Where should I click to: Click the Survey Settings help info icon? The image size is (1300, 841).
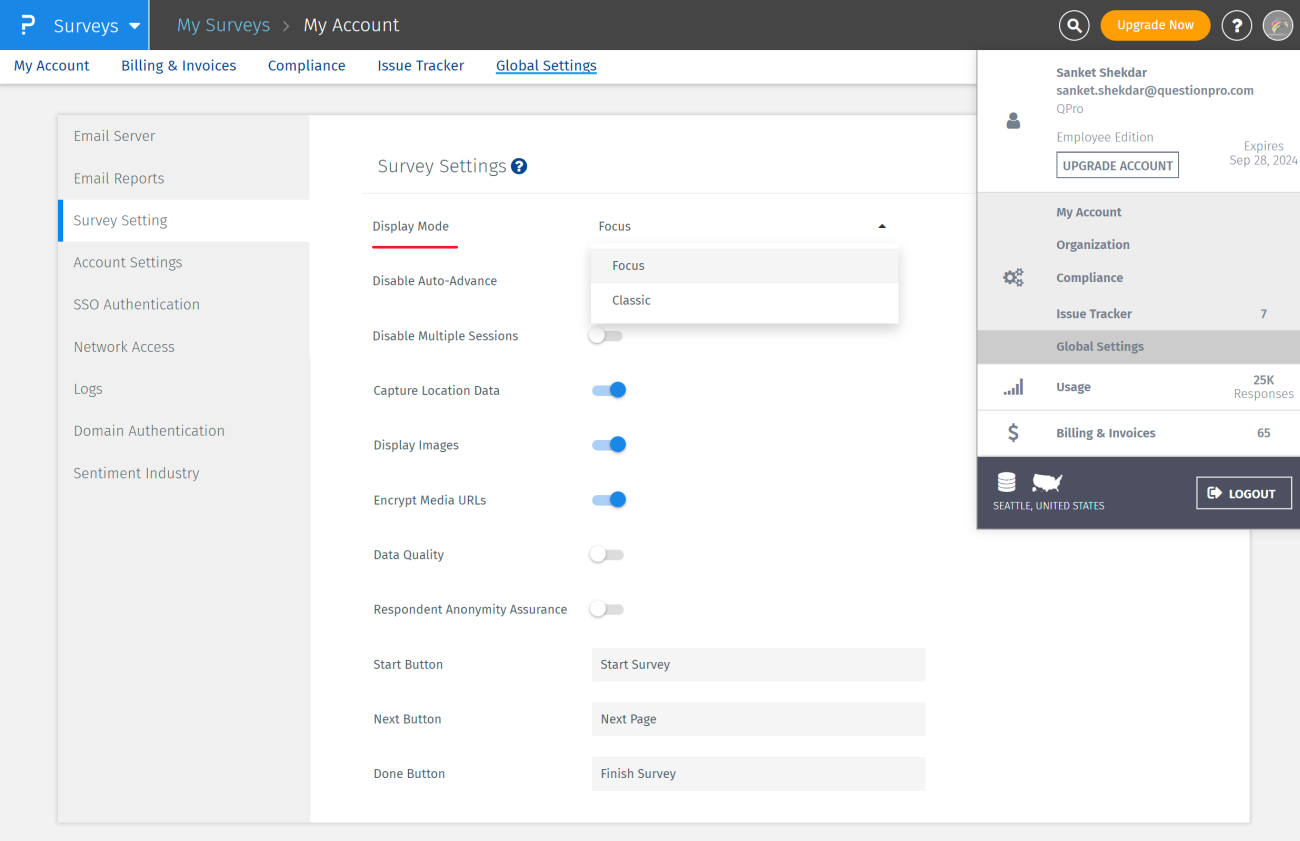pos(519,166)
